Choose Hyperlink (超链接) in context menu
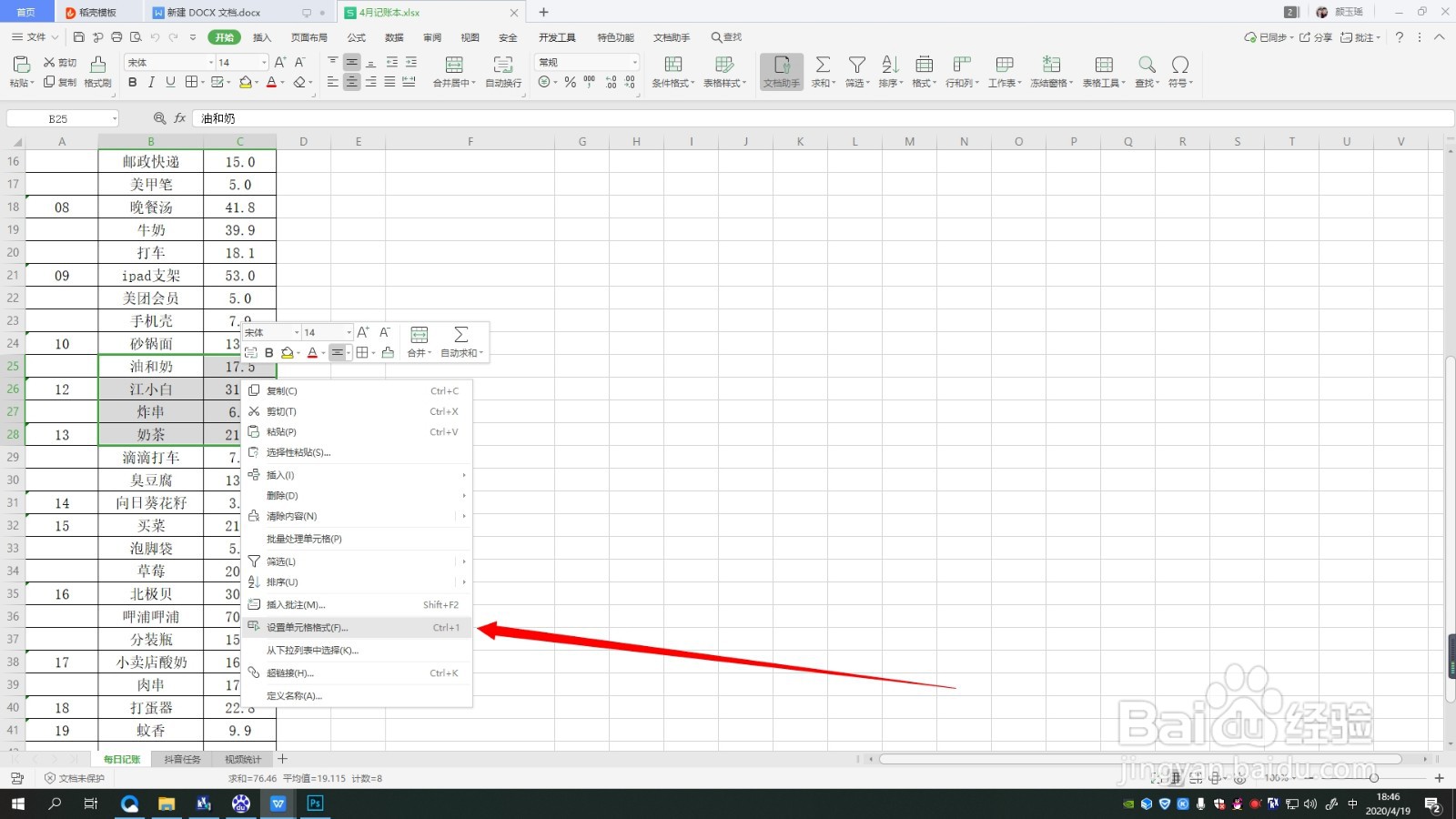The width and height of the screenshot is (1456, 819). (357, 672)
